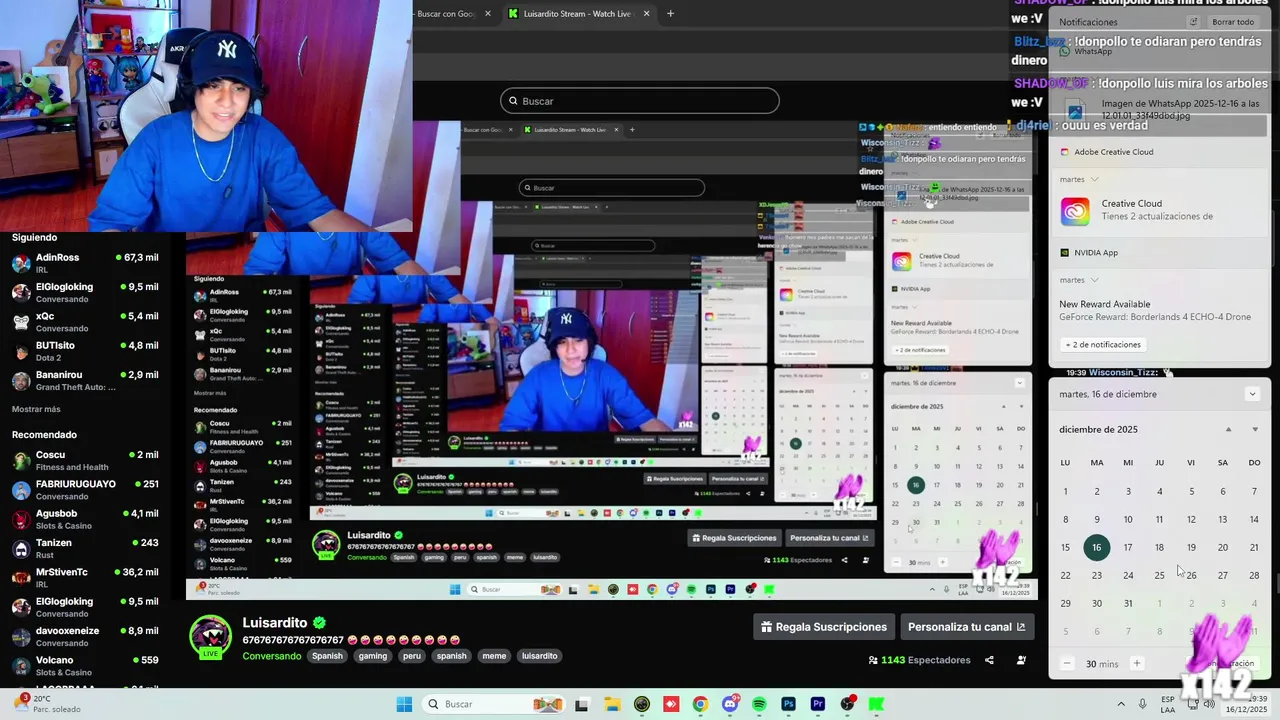Click the Conversando category link
1280x720 pixels.
(x=272, y=656)
